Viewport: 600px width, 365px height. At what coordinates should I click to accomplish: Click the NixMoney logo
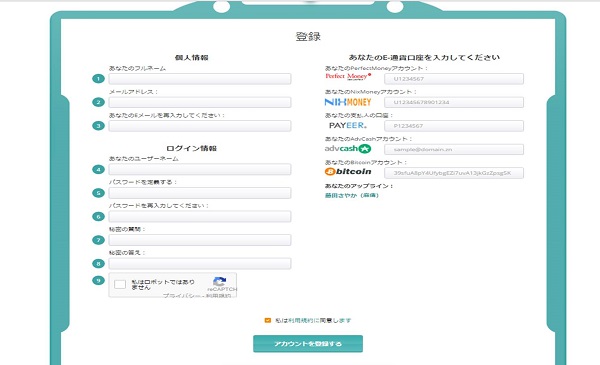[x=348, y=102]
